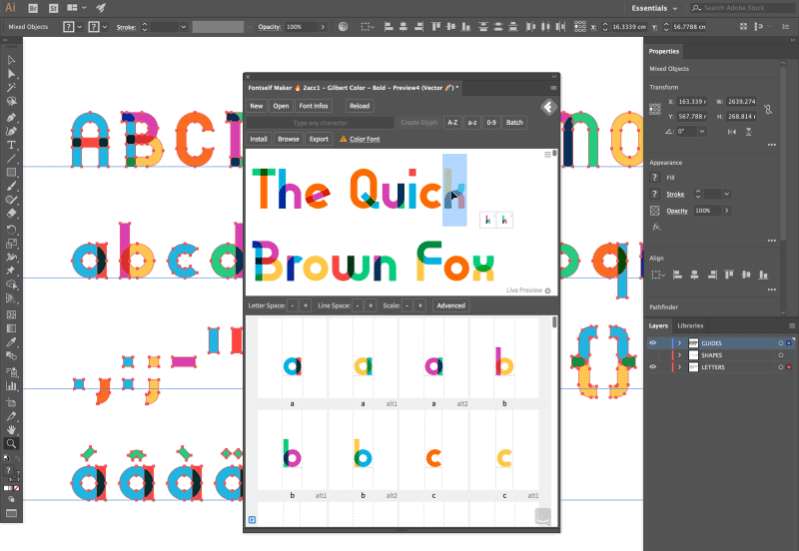Toggle visibility of LETTERS layer

tap(653, 367)
